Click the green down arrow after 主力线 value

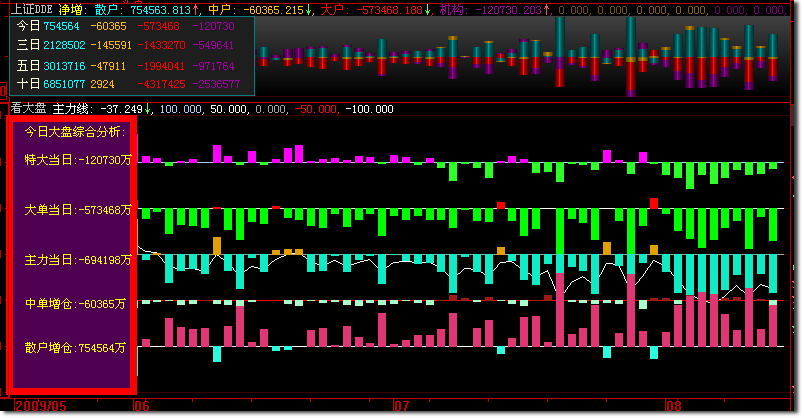pyautogui.click(x=150, y=109)
